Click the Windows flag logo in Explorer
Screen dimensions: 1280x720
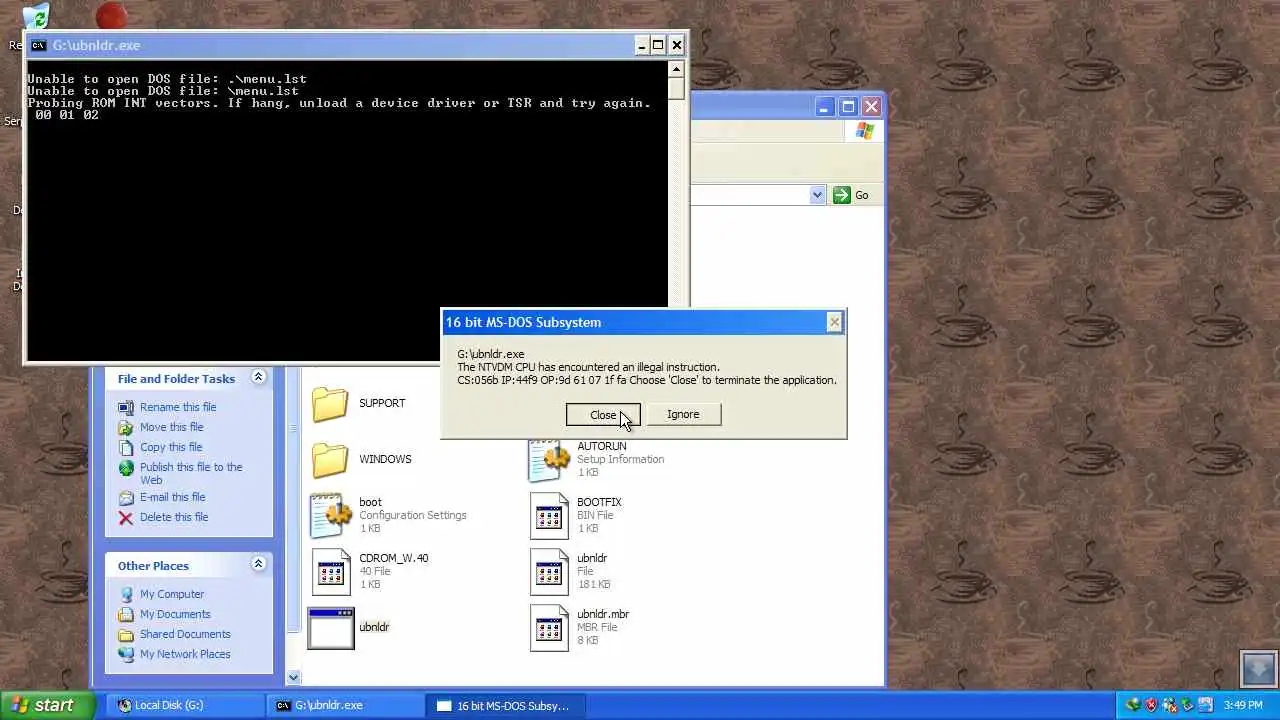pyautogui.click(x=864, y=131)
